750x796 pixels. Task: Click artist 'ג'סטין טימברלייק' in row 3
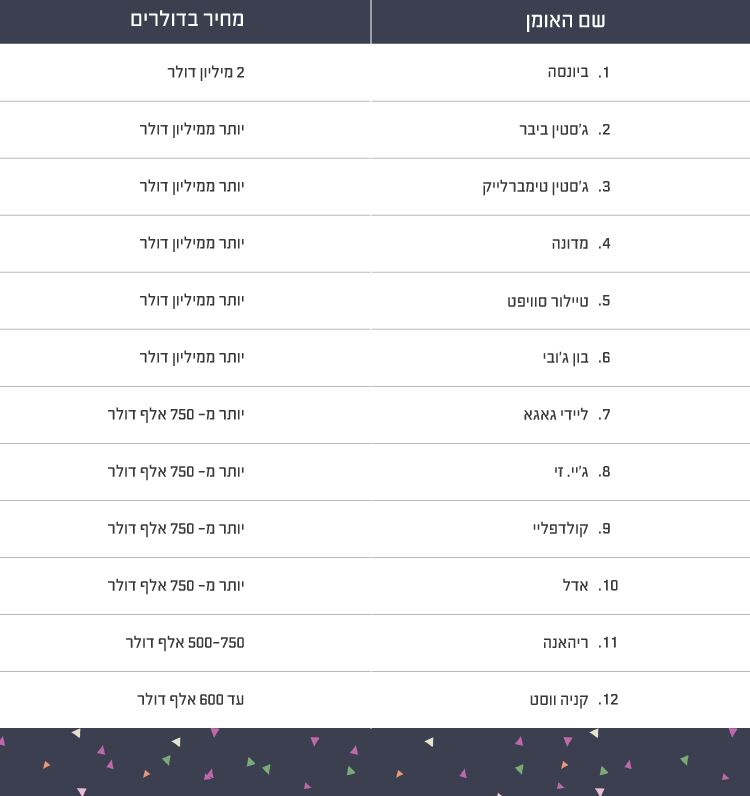point(535,187)
